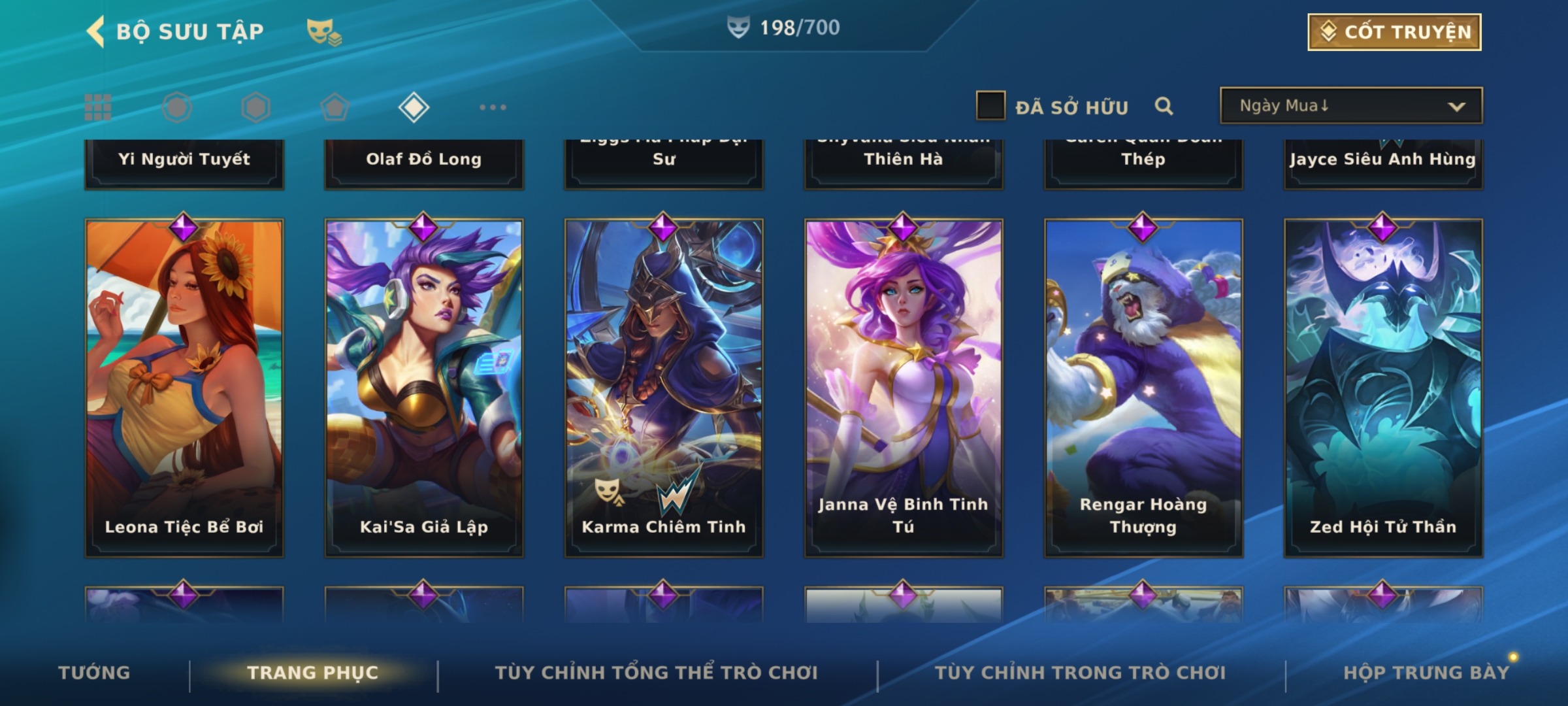Open the three-dots more filters icon
This screenshot has width=1568, height=706.
pyautogui.click(x=493, y=107)
